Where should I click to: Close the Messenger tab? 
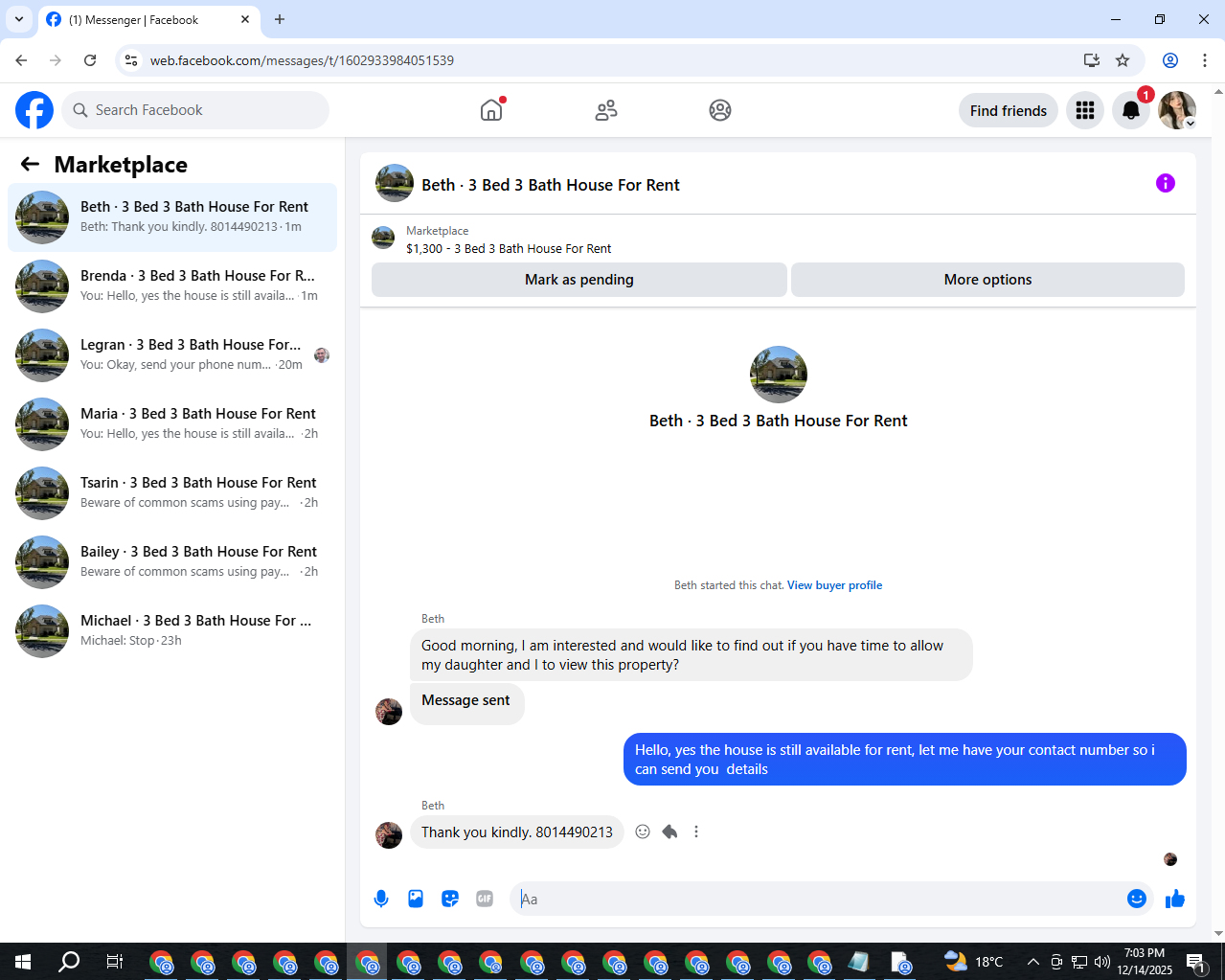pos(245,19)
